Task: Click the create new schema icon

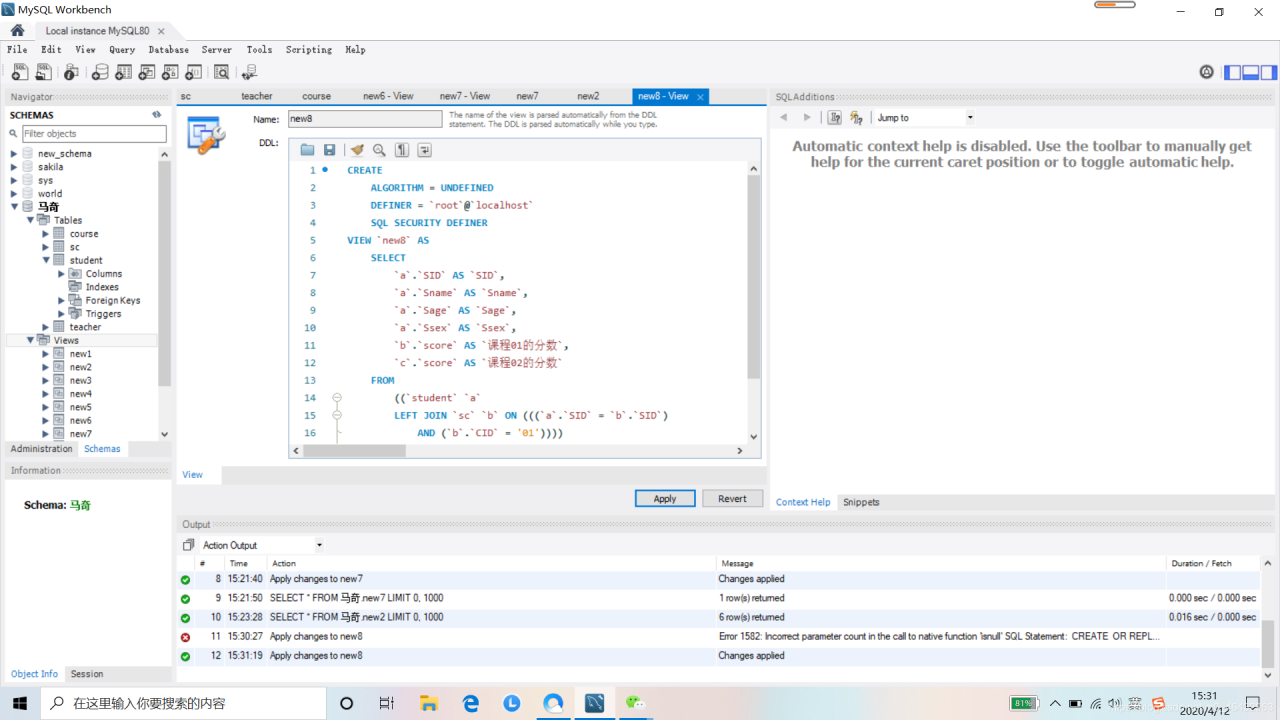Action: (100, 72)
